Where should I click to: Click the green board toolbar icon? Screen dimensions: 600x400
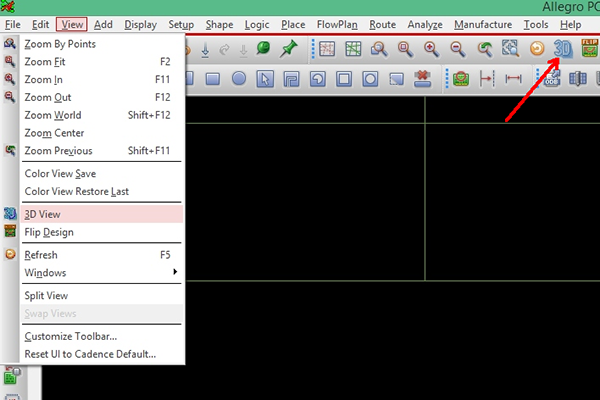[x=461, y=79]
